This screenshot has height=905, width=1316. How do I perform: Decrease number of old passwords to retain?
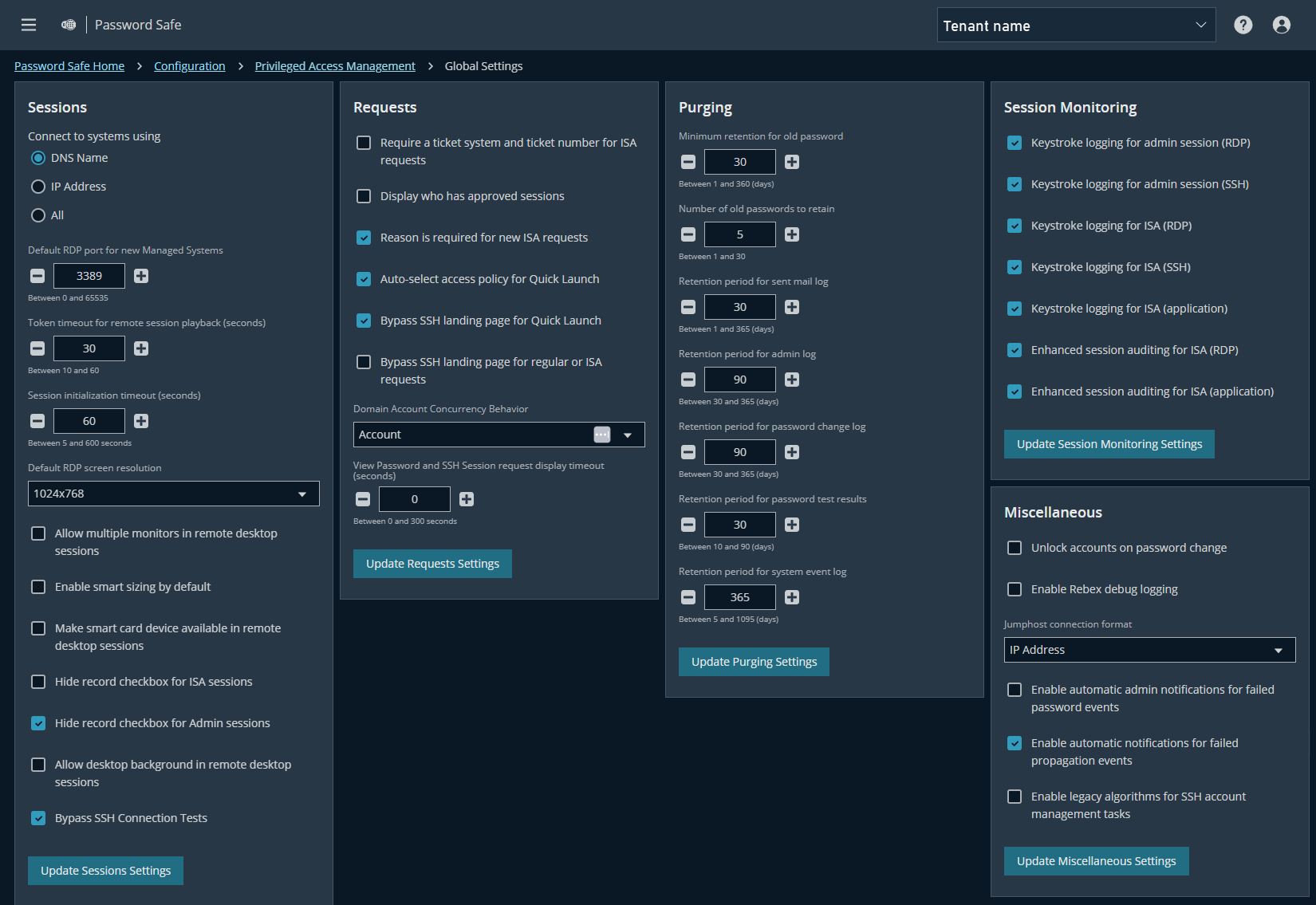point(688,234)
